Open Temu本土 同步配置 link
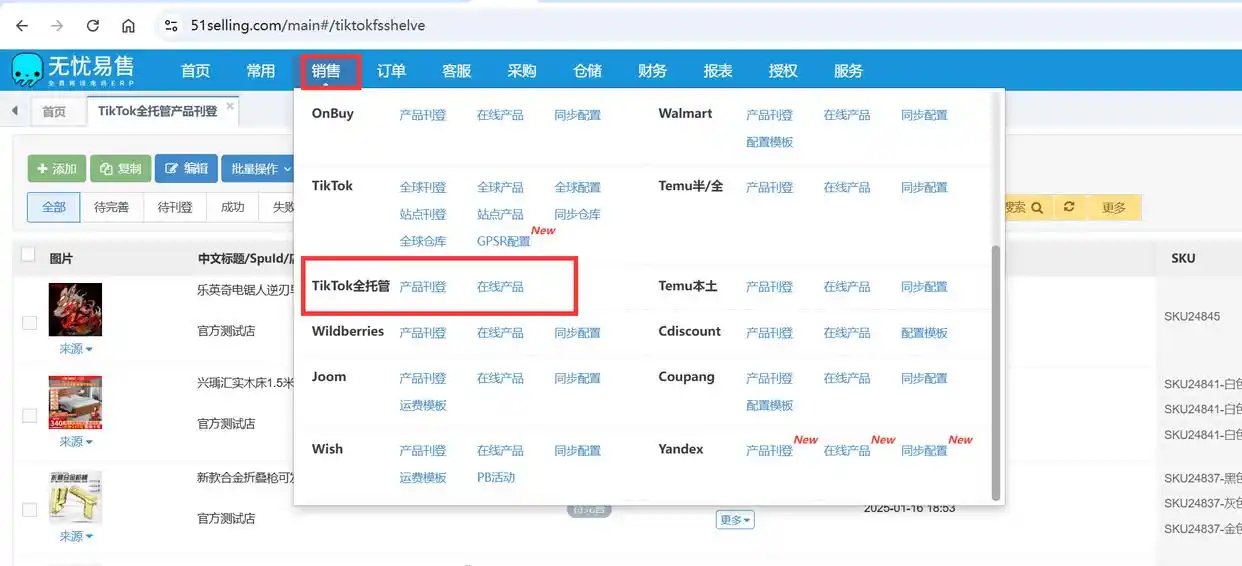 (x=924, y=287)
